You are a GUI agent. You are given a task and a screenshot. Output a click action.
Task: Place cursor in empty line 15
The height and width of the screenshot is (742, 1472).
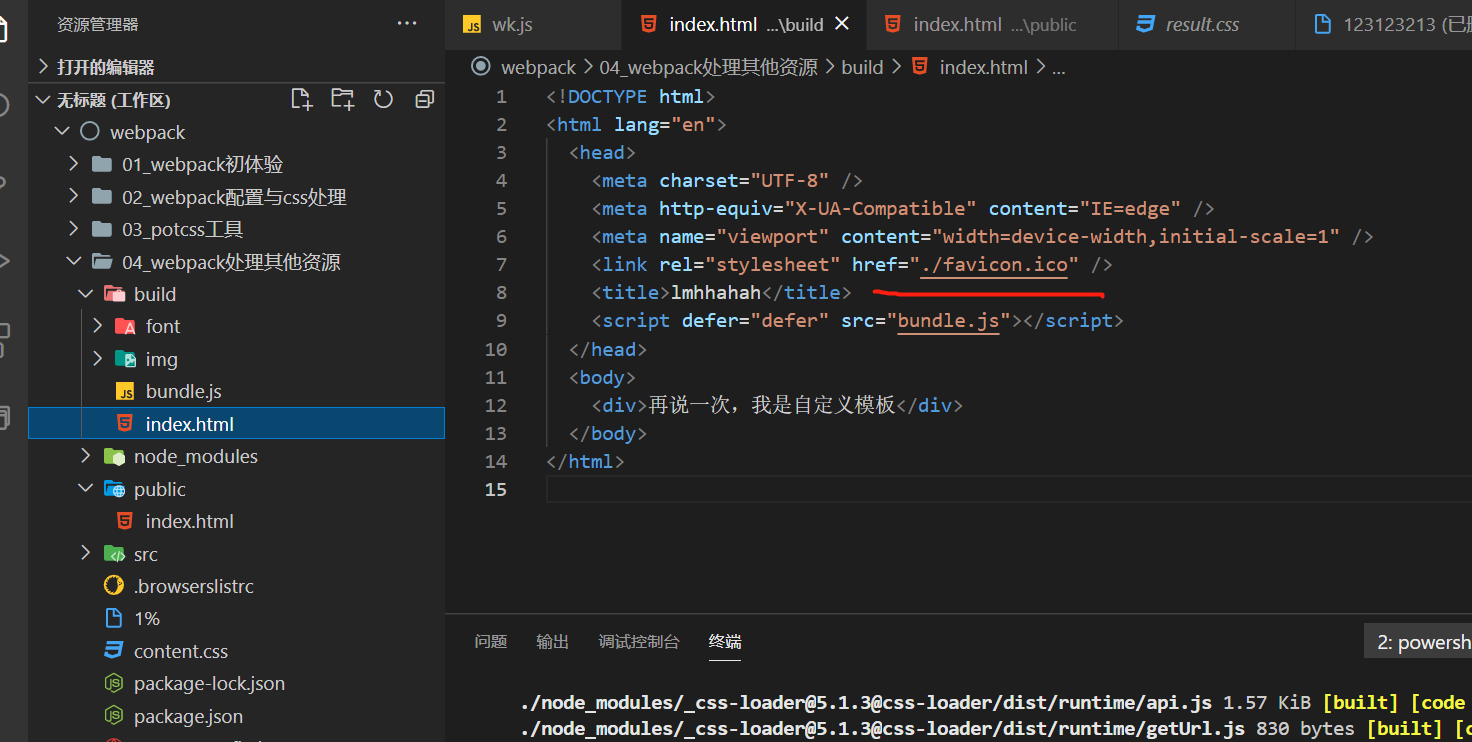tap(1009, 489)
